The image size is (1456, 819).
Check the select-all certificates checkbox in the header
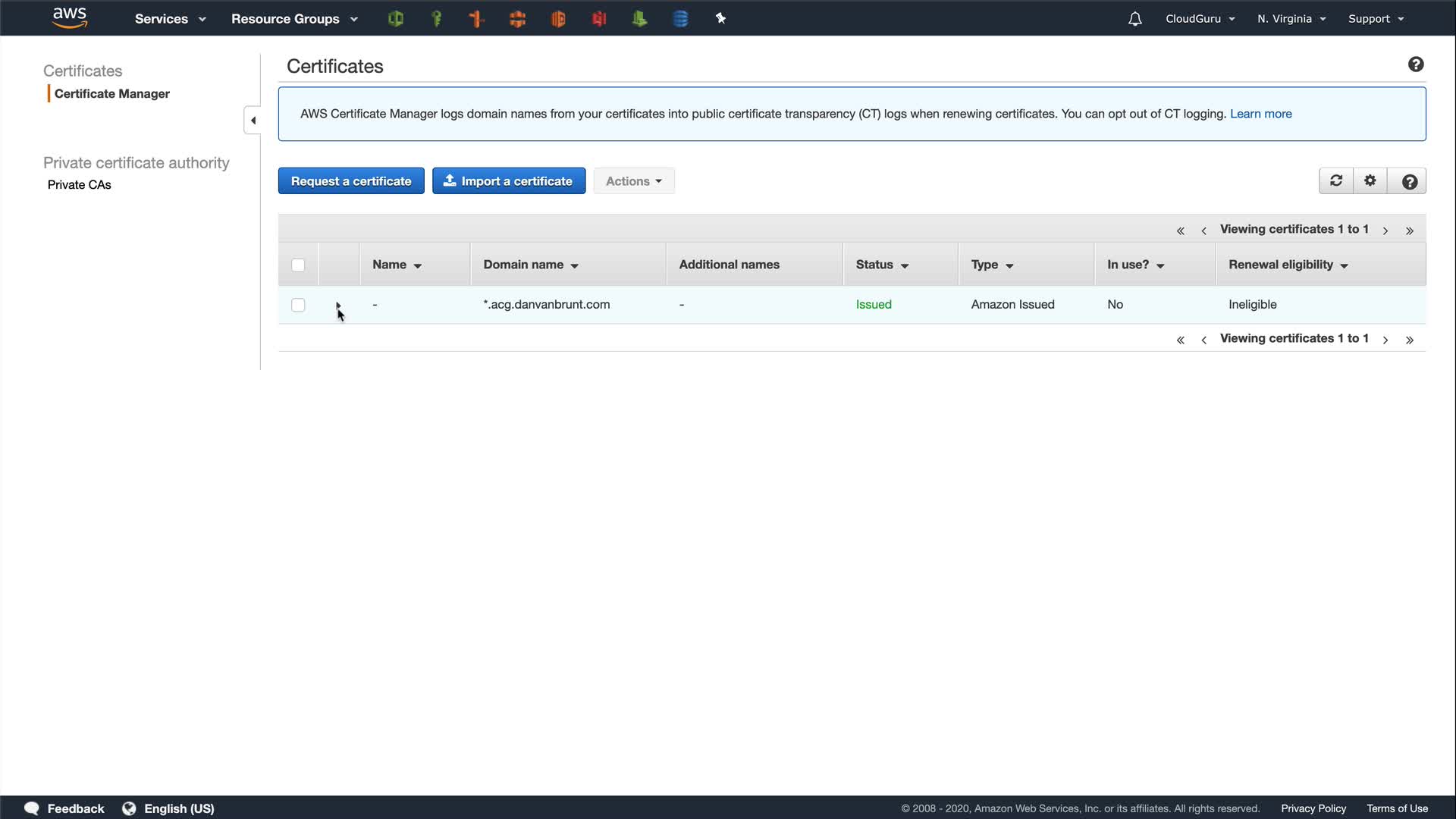[x=298, y=265]
